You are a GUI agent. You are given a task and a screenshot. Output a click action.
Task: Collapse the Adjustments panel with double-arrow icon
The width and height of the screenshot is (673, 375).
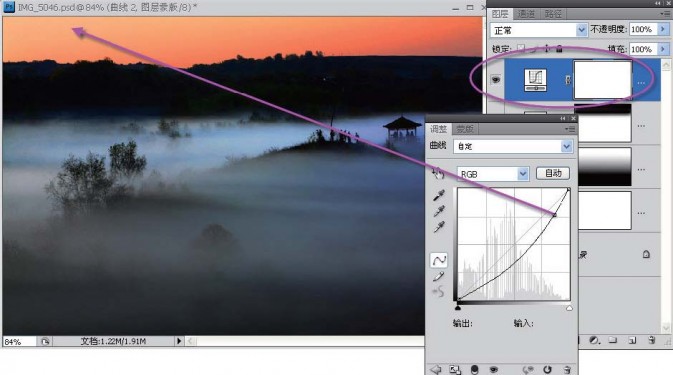tap(563, 118)
